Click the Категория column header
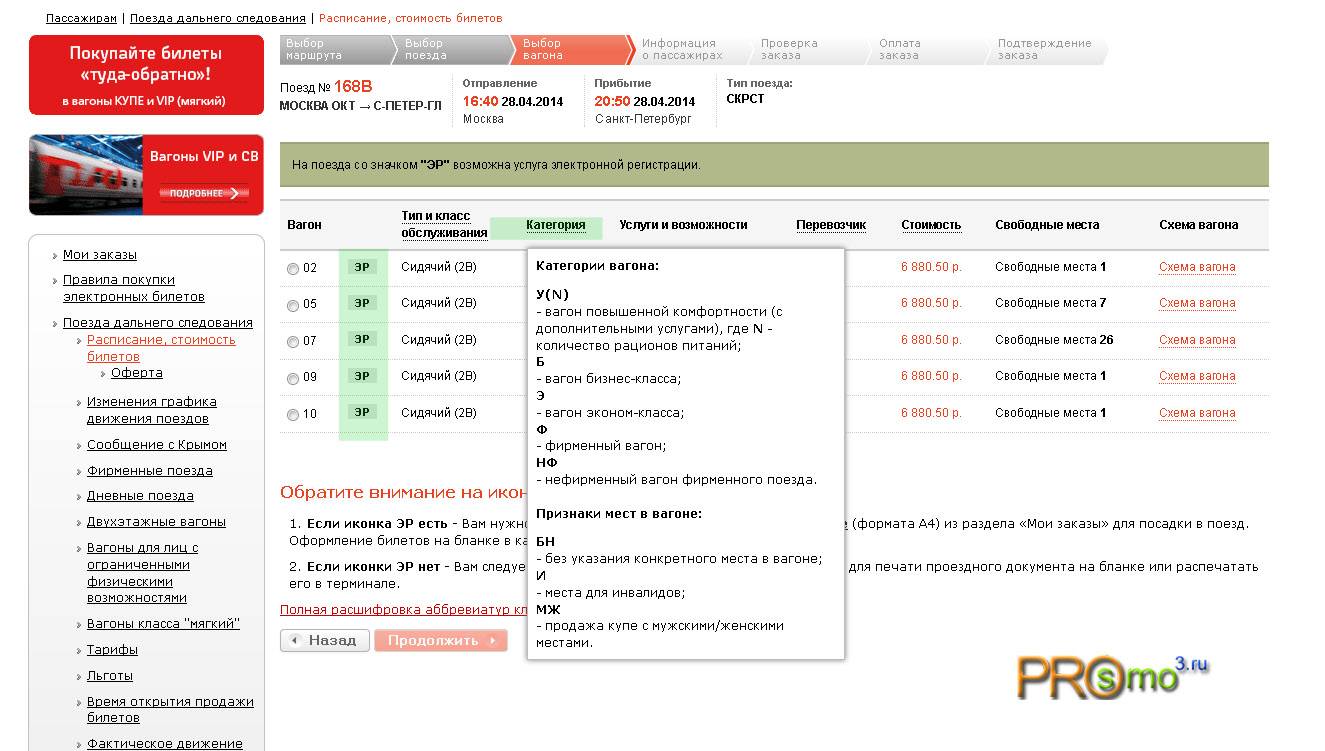Viewport: 1325px width, 751px height. pyautogui.click(x=556, y=225)
